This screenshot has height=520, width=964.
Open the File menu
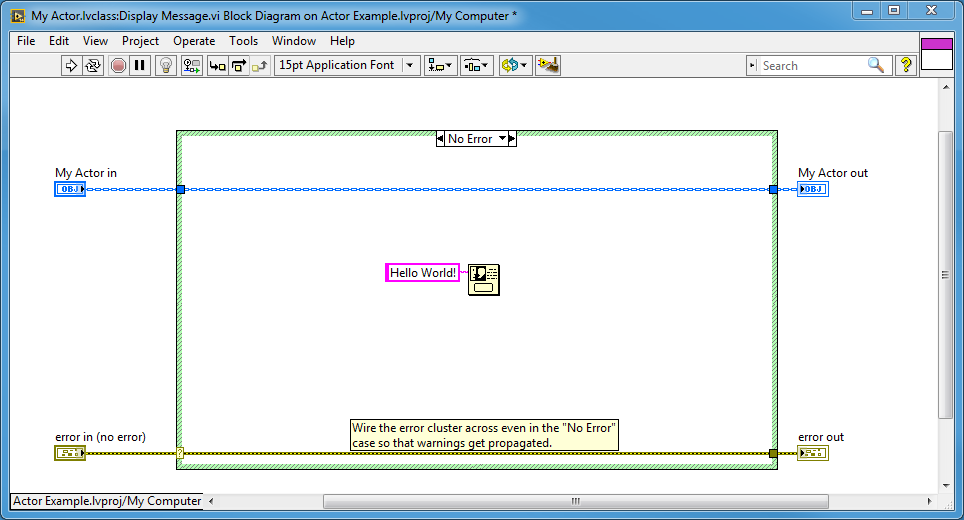pos(26,41)
